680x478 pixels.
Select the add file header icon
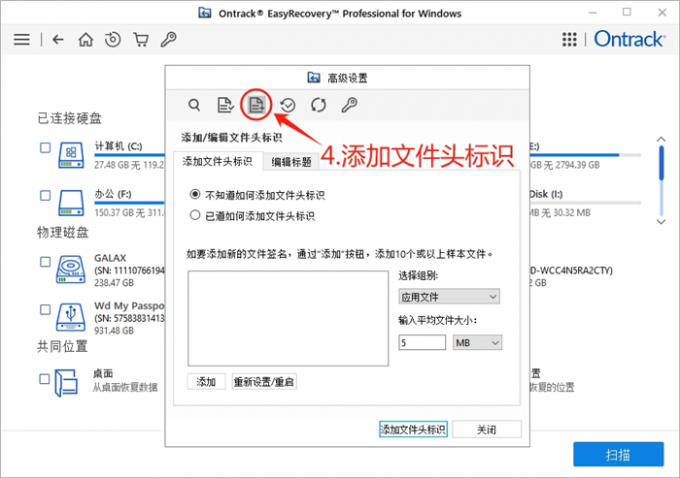256,105
